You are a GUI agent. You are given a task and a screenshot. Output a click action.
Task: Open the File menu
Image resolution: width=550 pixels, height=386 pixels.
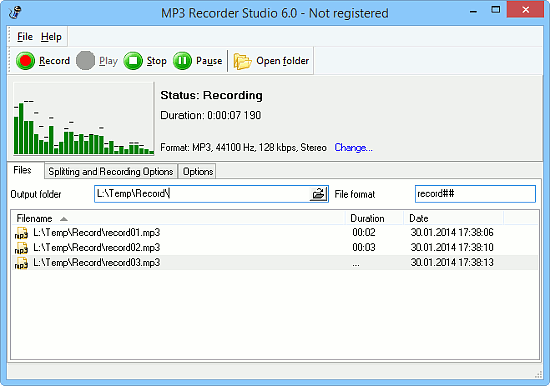25,36
